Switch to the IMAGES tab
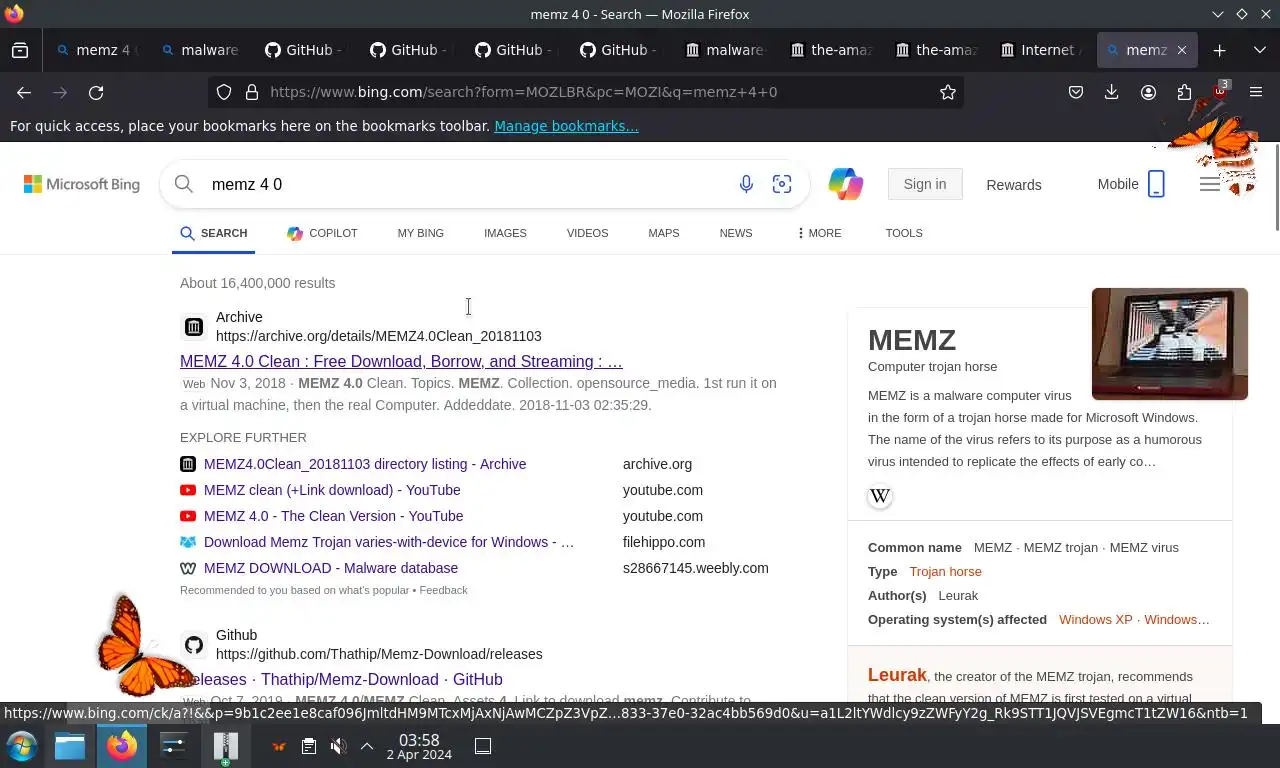This screenshot has height=768, width=1280. pos(505,233)
